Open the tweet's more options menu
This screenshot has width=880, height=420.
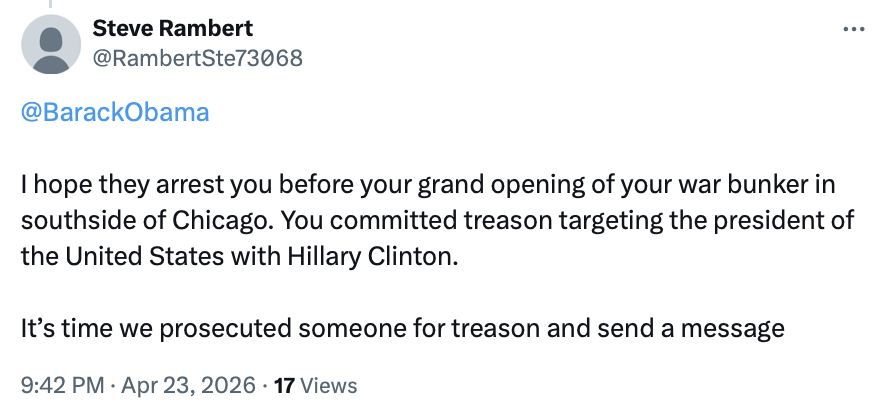coord(853,29)
